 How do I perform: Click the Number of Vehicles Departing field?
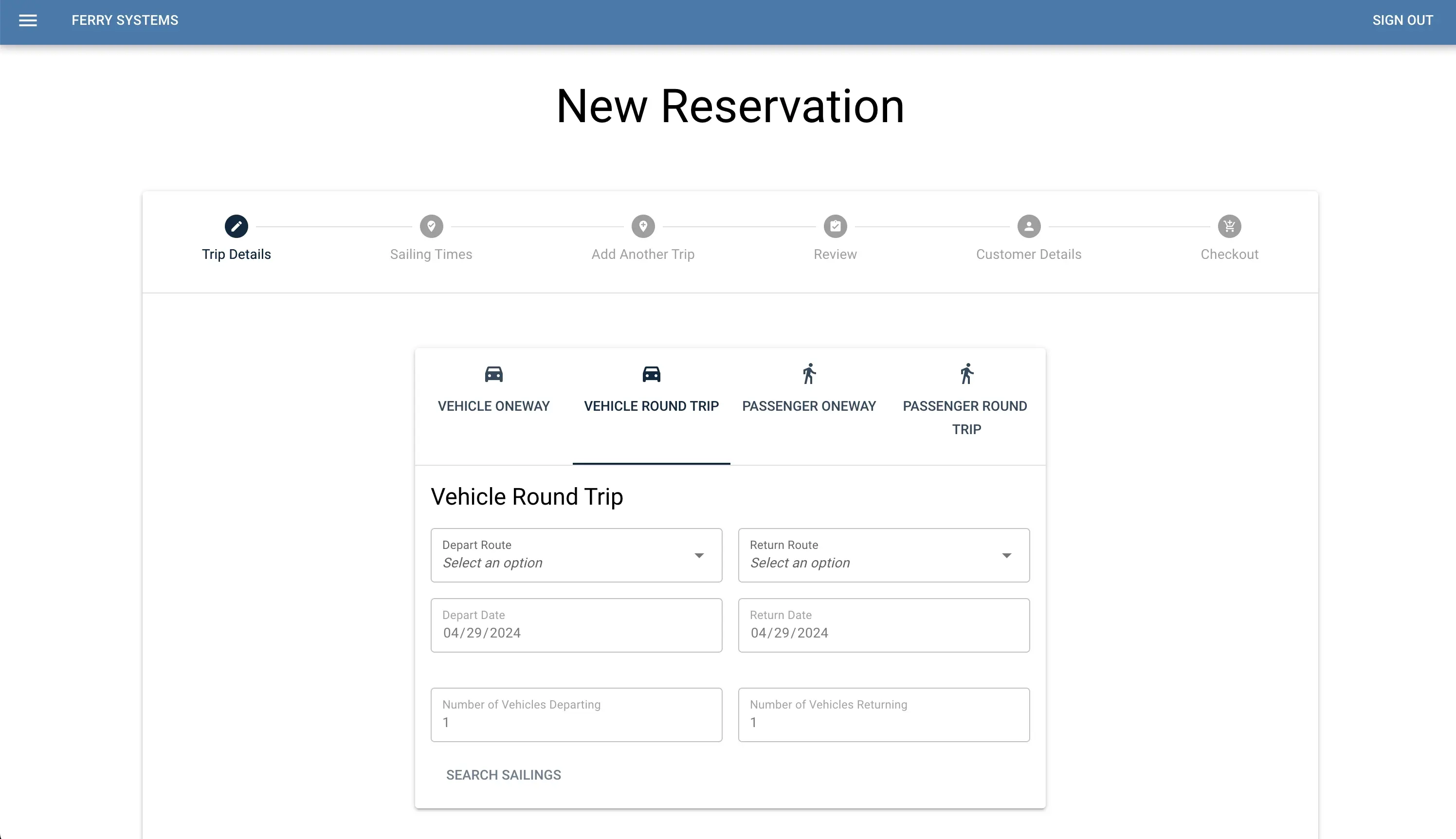click(576, 721)
